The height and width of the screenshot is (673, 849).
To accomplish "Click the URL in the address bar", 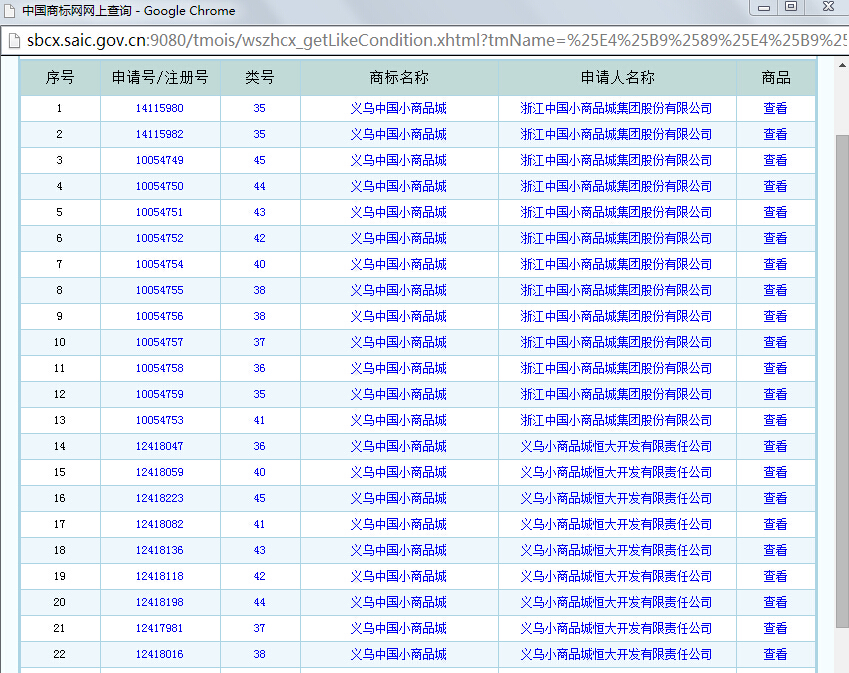I will point(436,41).
